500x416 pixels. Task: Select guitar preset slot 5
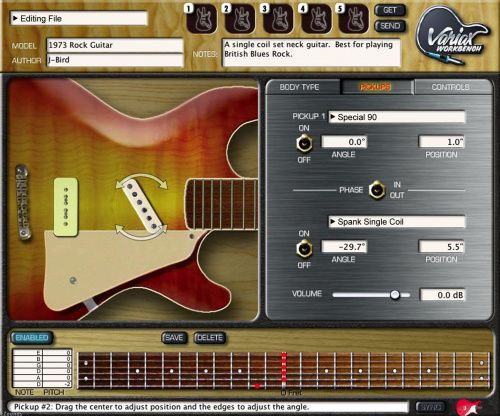(354, 19)
